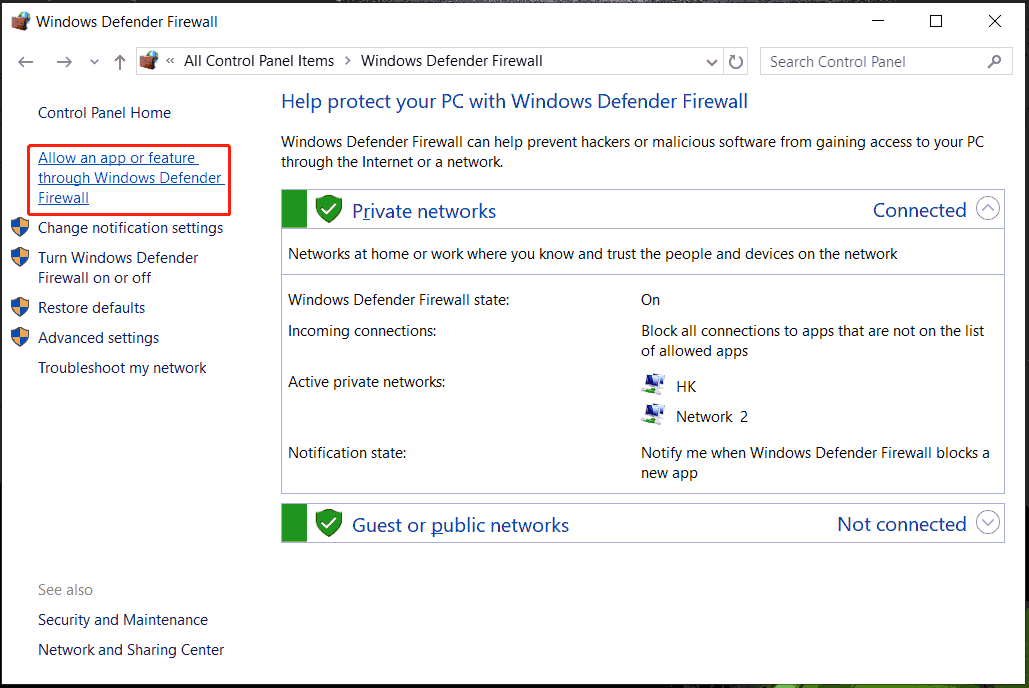Open address bar history dropdown

point(711,62)
